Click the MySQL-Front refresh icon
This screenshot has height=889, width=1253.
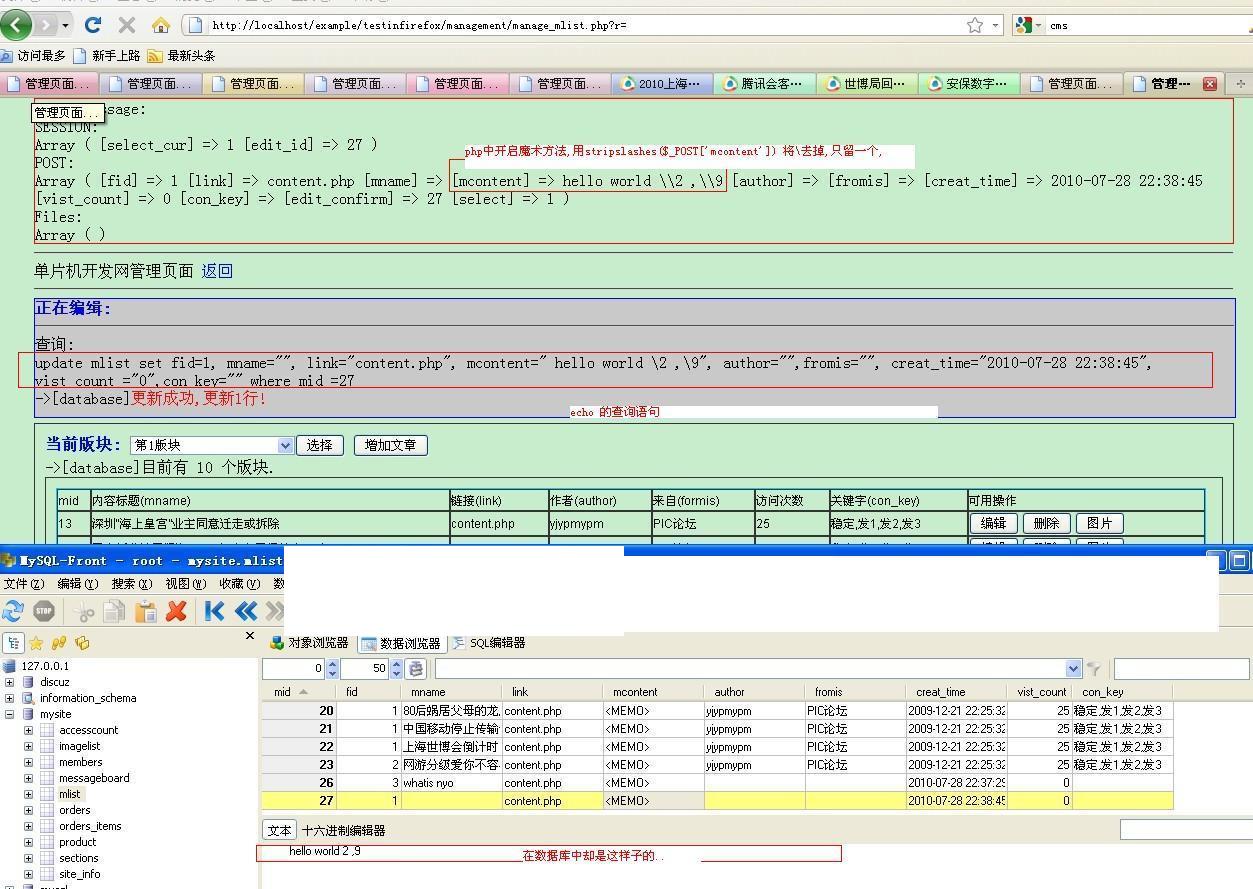13,611
